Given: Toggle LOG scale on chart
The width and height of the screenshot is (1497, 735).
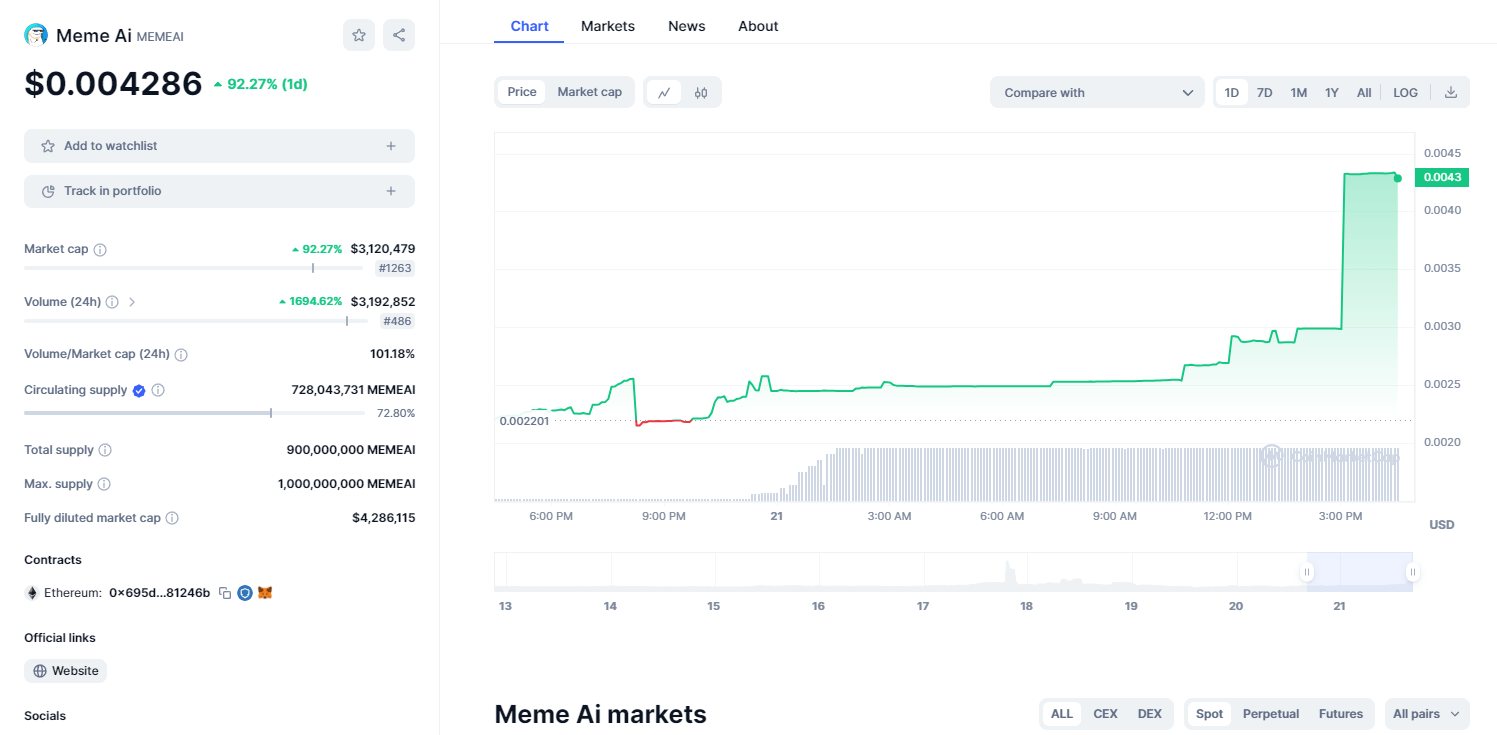Looking at the screenshot, I should coord(1406,92).
